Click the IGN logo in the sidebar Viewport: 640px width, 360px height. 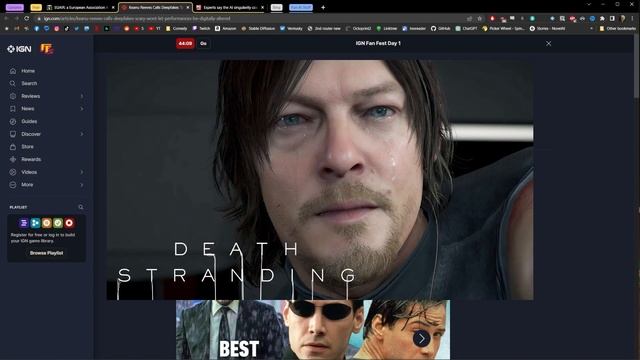point(19,49)
